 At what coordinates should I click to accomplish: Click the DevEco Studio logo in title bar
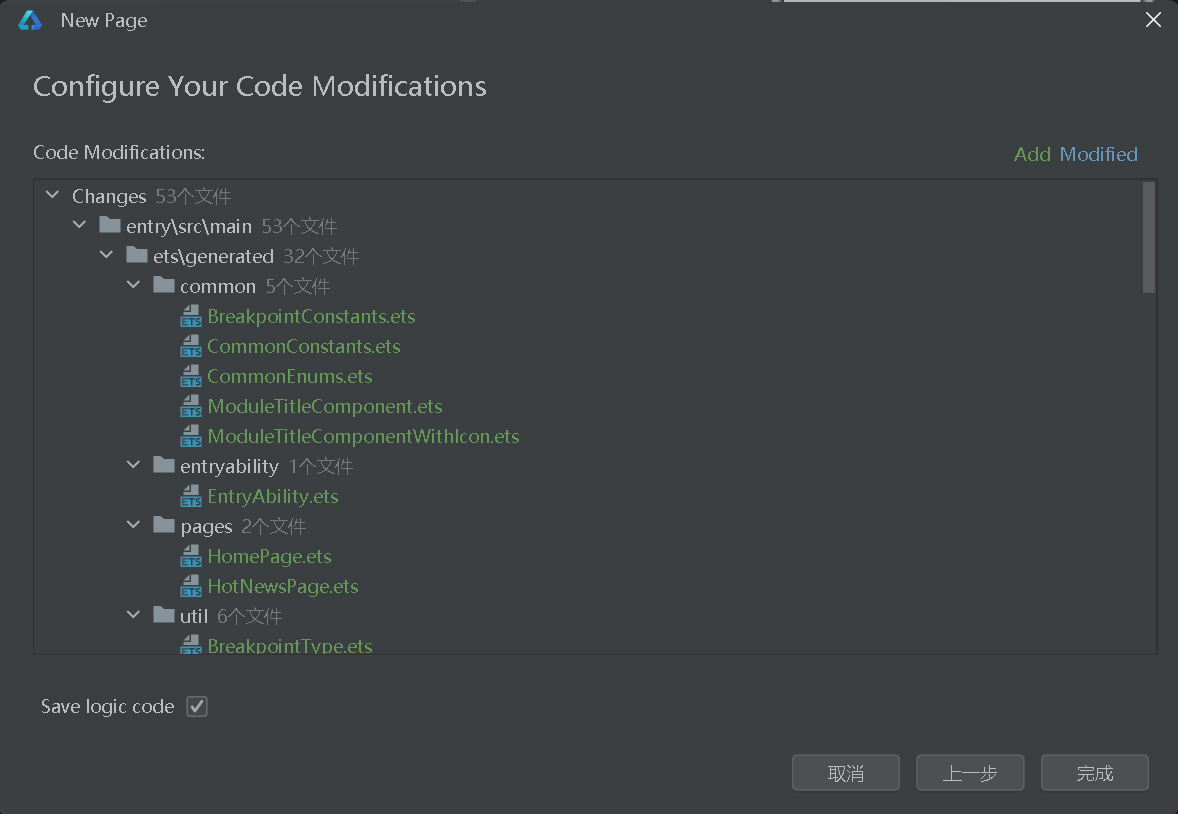(30, 20)
